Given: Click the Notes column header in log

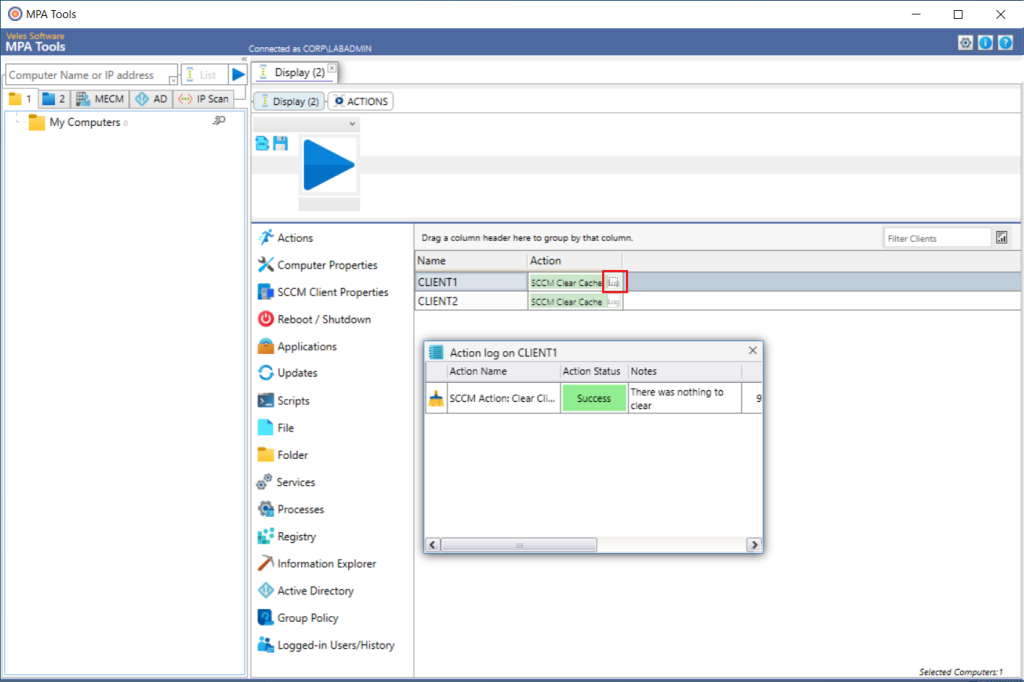Looking at the screenshot, I should [684, 371].
